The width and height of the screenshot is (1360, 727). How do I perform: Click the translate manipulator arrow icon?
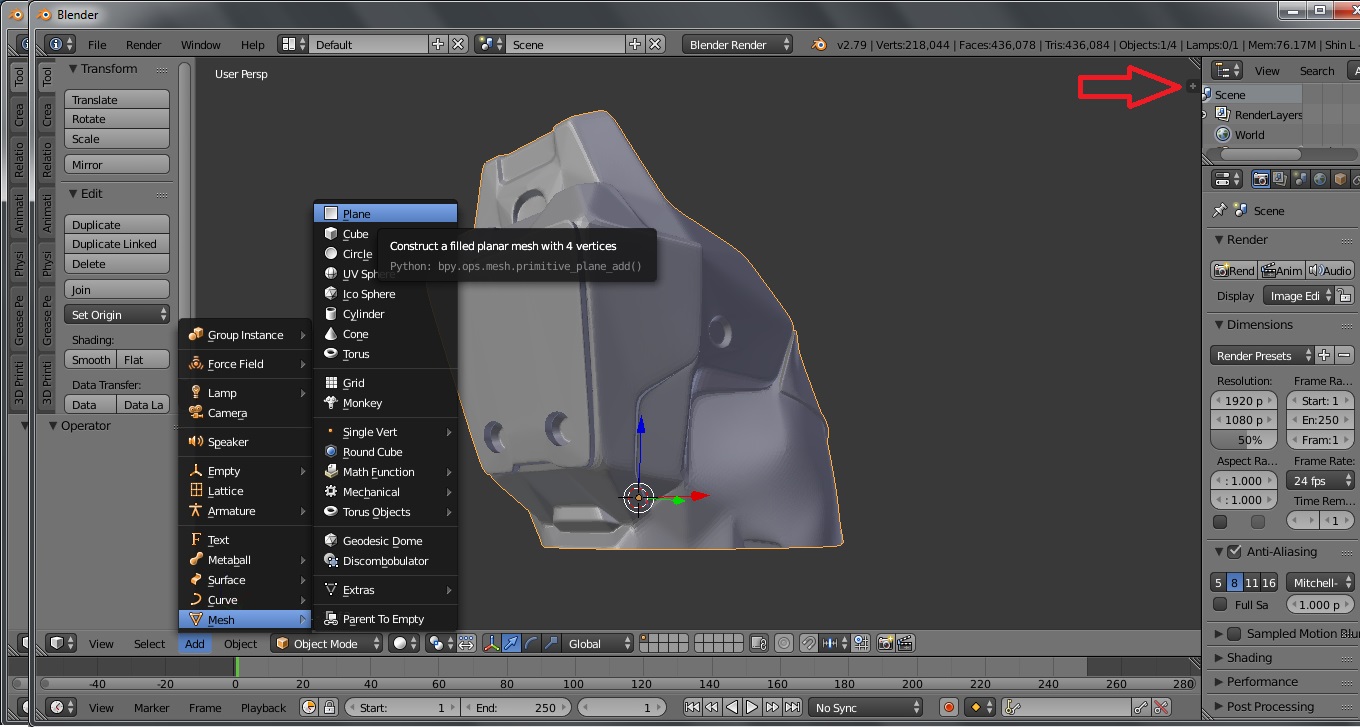[512, 644]
